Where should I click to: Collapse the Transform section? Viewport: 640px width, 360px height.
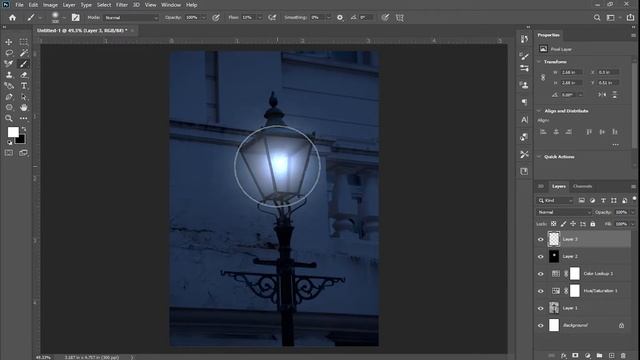click(539, 62)
